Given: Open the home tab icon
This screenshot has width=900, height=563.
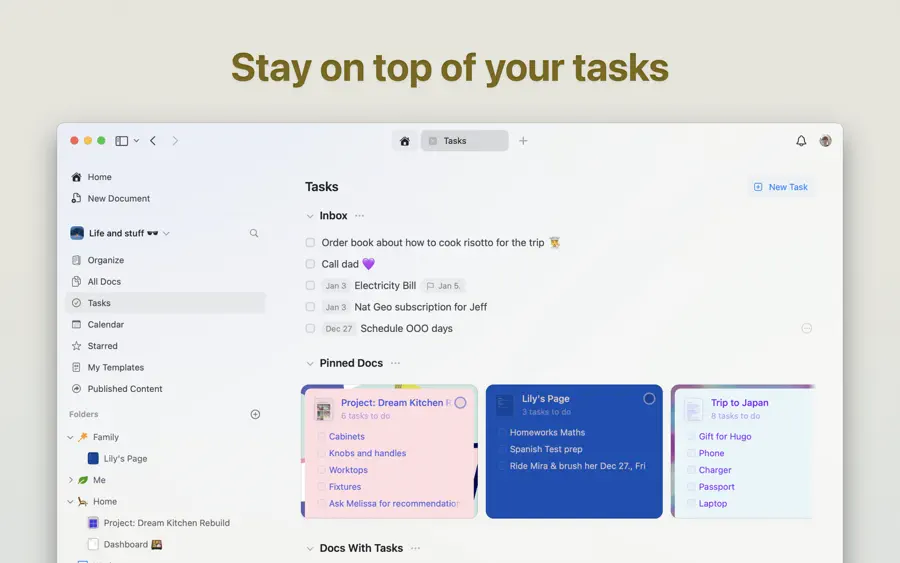Looking at the screenshot, I should coord(405,141).
